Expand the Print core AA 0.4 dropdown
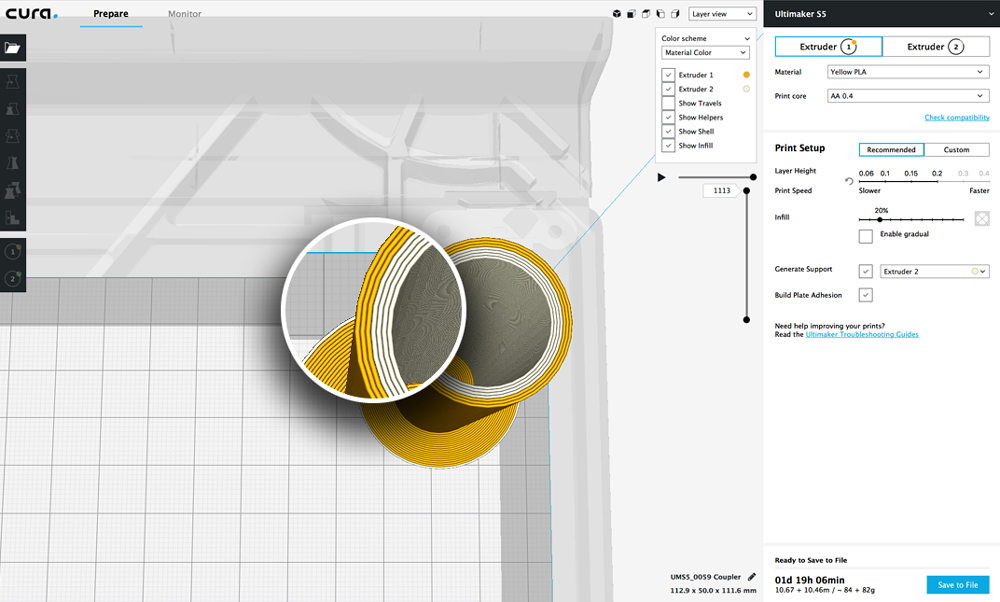1000x602 pixels. (x=908, y=96)
